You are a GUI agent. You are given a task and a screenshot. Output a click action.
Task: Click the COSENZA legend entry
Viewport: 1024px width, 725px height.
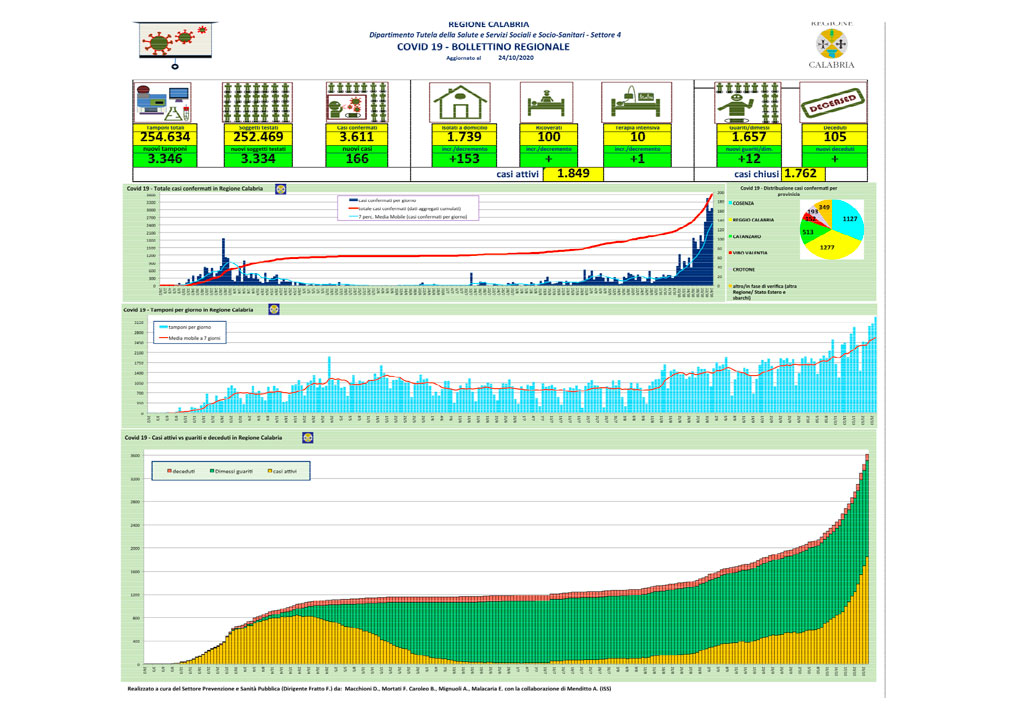tap(743, 204)
